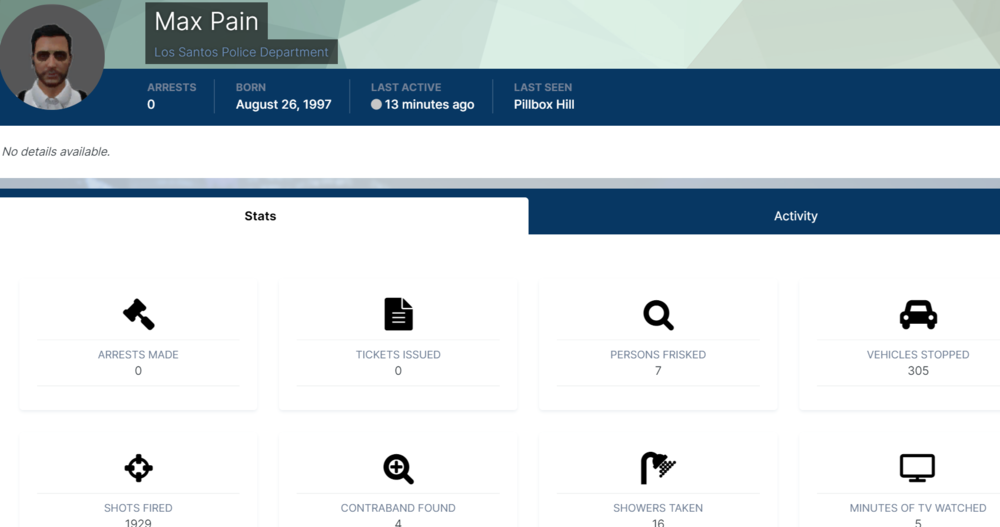Click the magnifying glass icon above Persons Frisked

pos(658,315)
